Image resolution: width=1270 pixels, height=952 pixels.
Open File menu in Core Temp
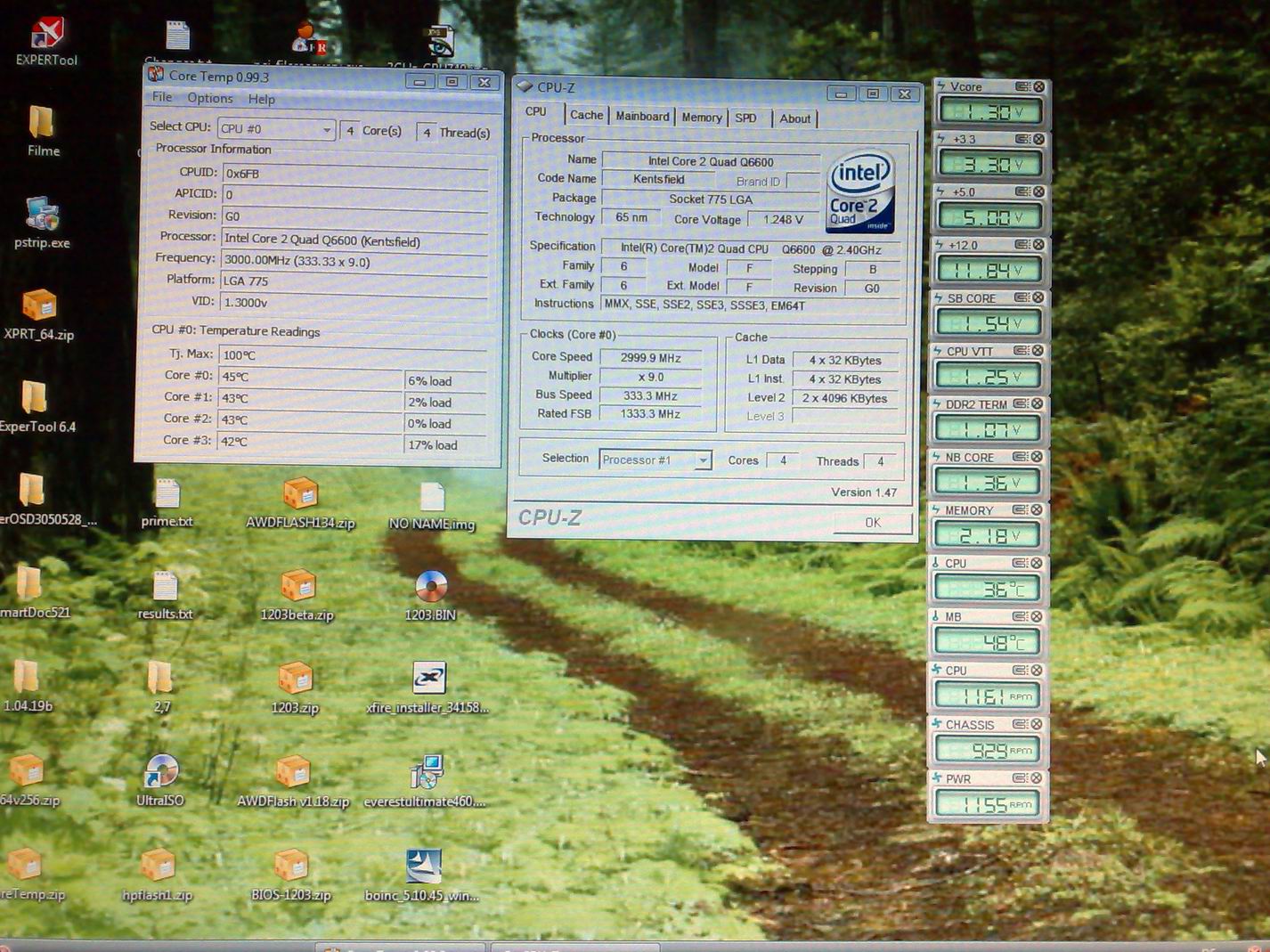tap(162, 97)
